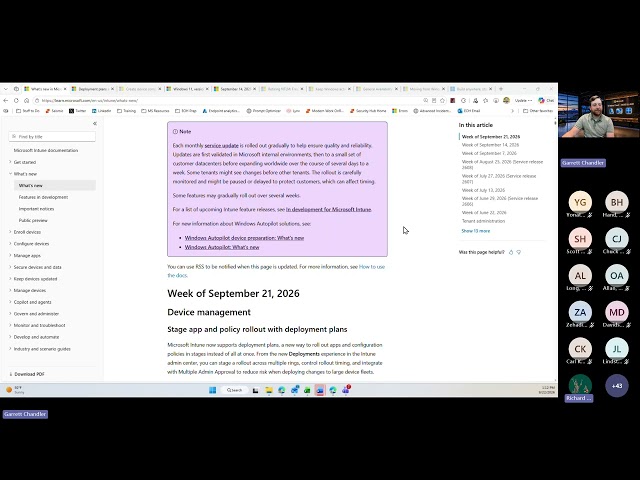This screenshot has height=480, width=640.
Task: Open the Other favorites folder
Action: 538,111
